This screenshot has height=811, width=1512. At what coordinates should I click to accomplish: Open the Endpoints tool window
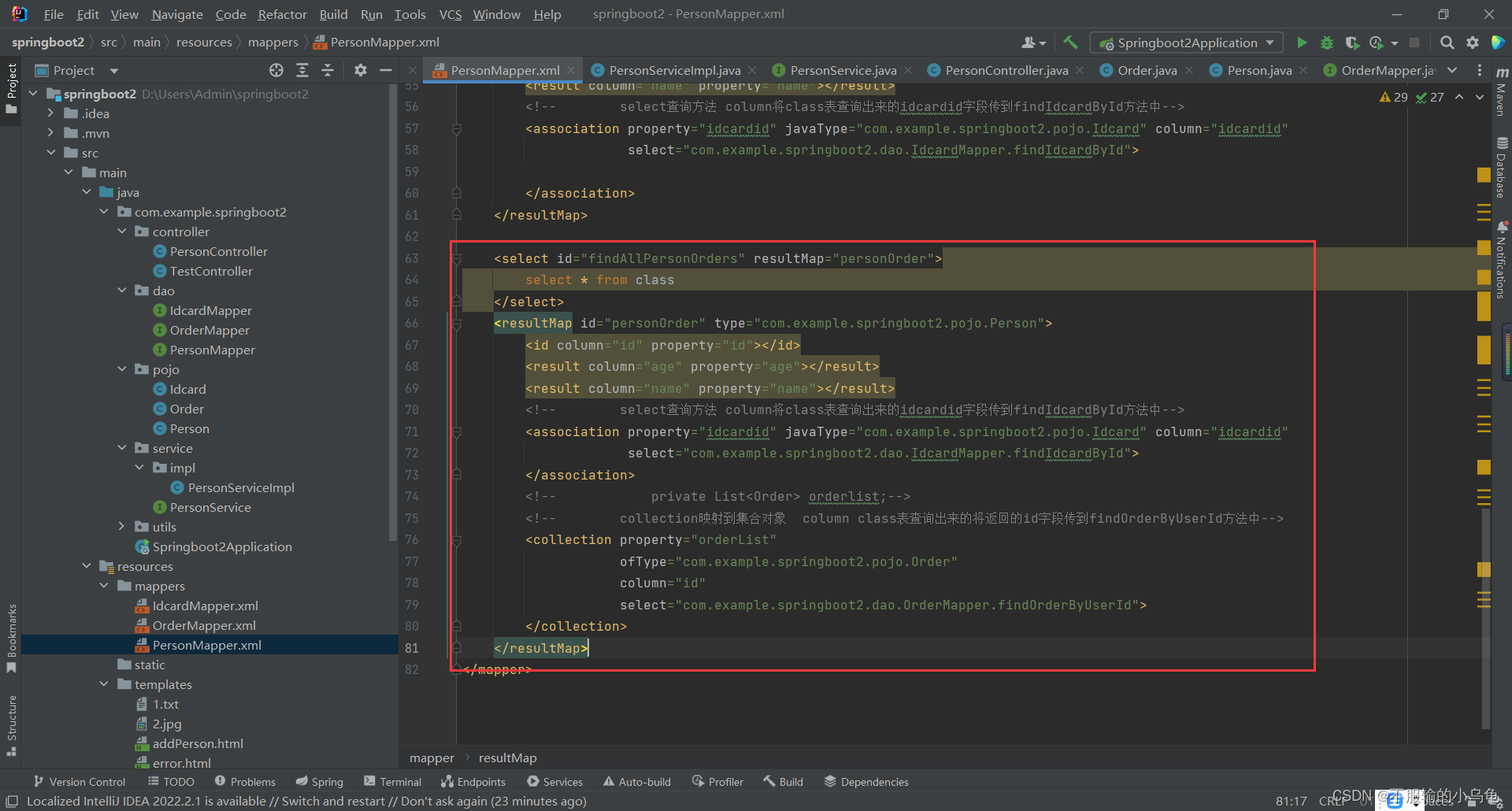(473, 782)
